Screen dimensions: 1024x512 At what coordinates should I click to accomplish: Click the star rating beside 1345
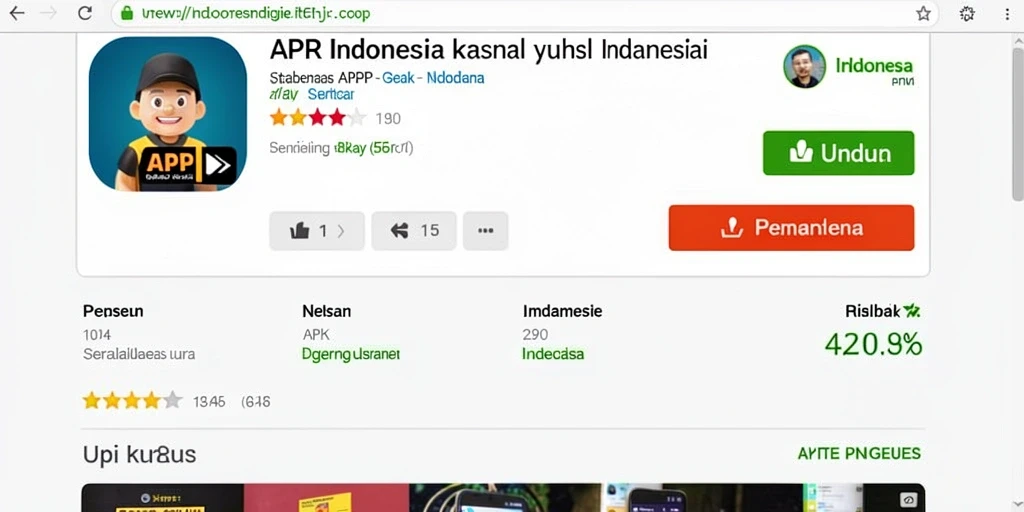pyautogui.click(x=132, y=400)
